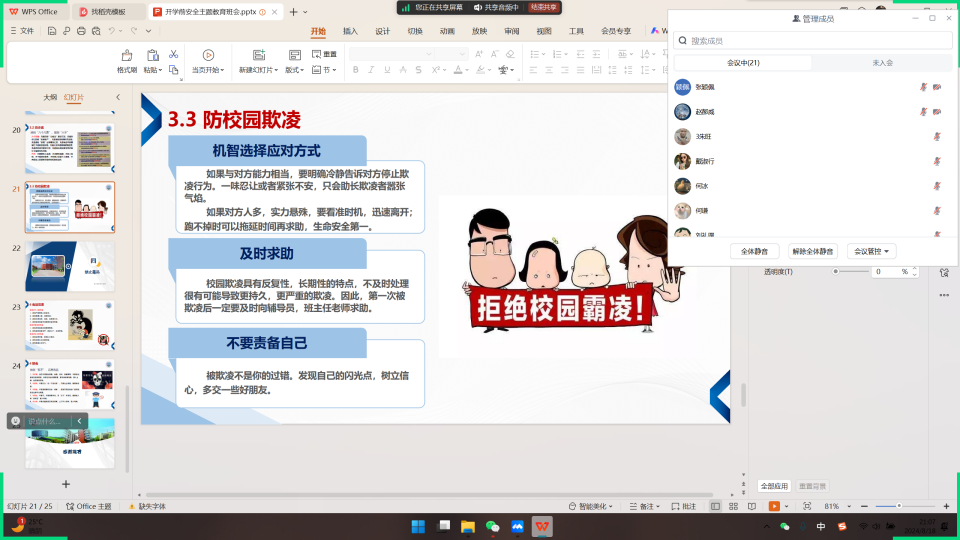
Task: Click the 透明度 transparency slider
Action: 838,272
